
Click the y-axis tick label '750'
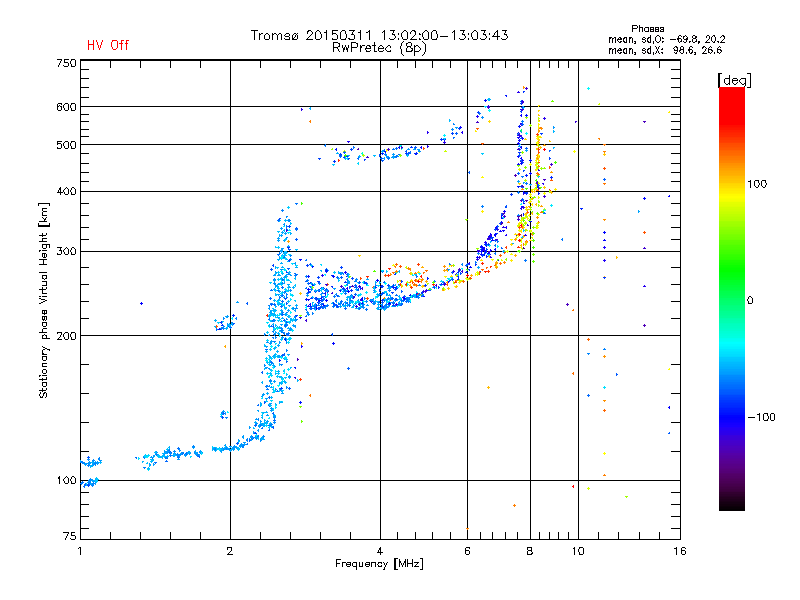[66, 63]
